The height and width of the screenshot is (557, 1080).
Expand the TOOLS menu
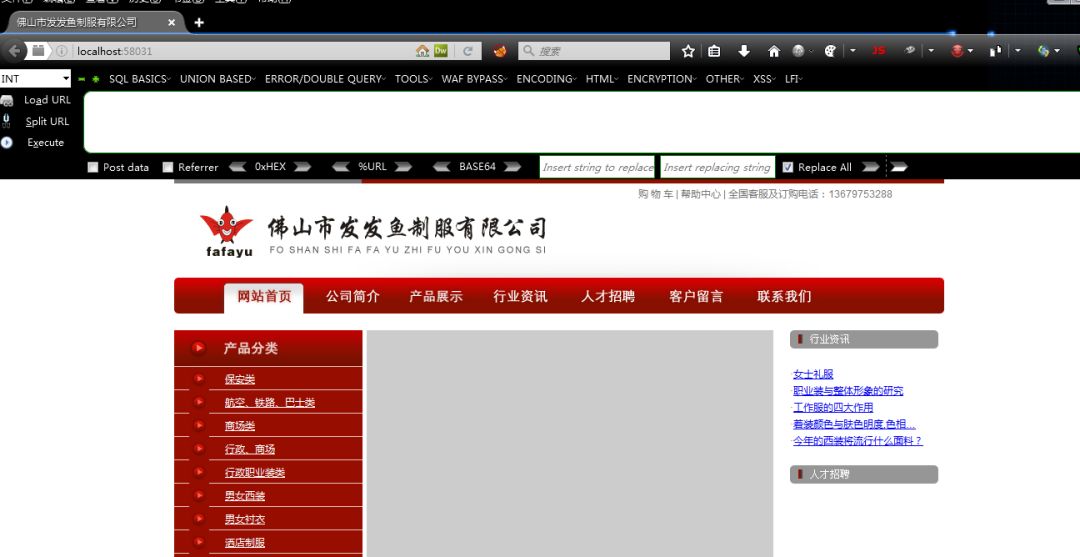[x=413, y=79]
